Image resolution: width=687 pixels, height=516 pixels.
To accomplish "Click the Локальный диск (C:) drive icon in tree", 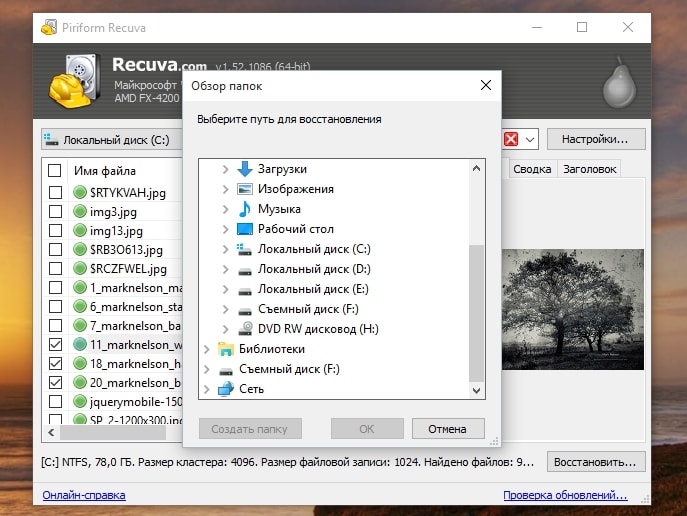I will pos(244,249).
